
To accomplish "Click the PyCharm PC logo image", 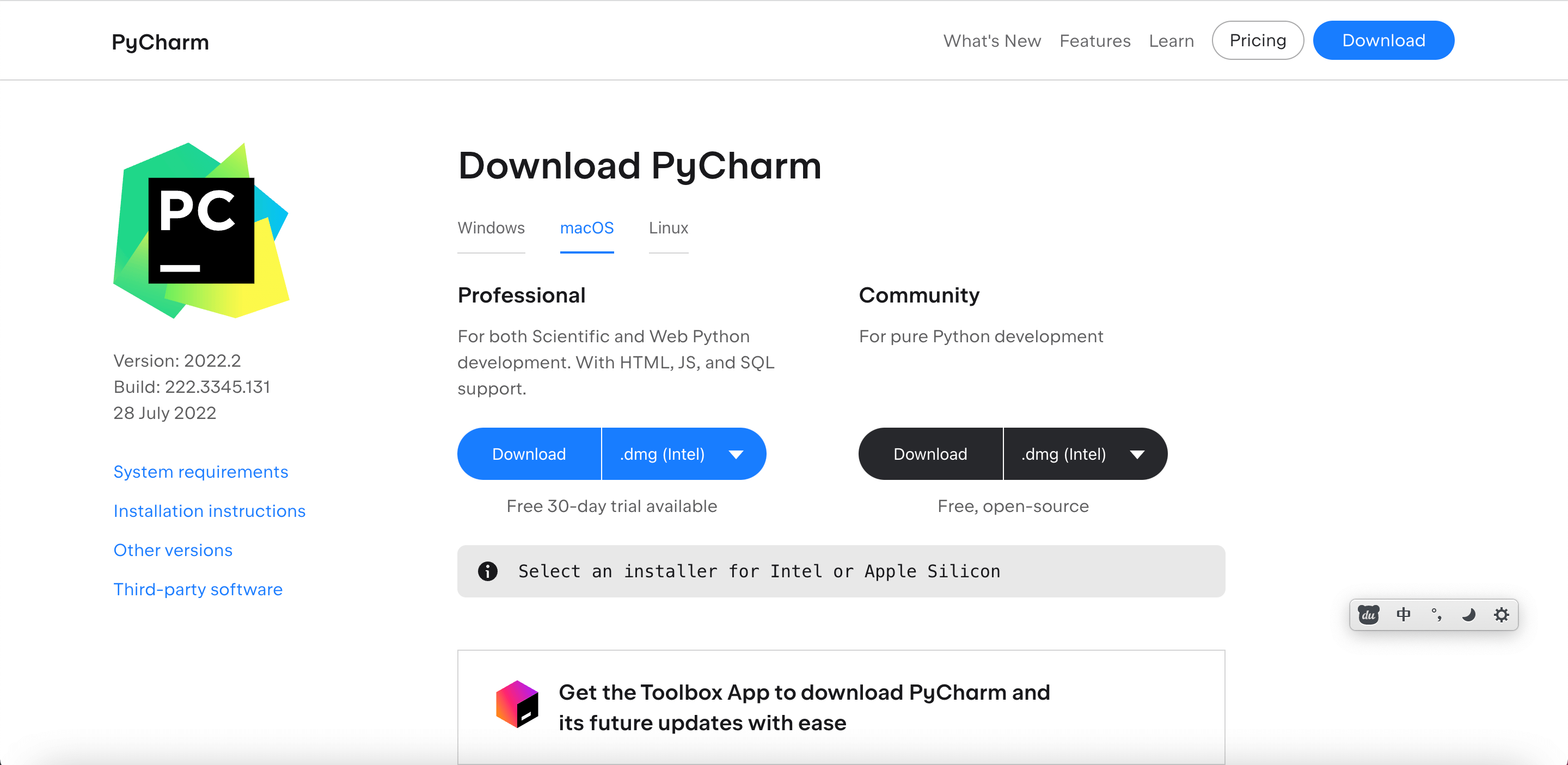I will click(201, 231).
